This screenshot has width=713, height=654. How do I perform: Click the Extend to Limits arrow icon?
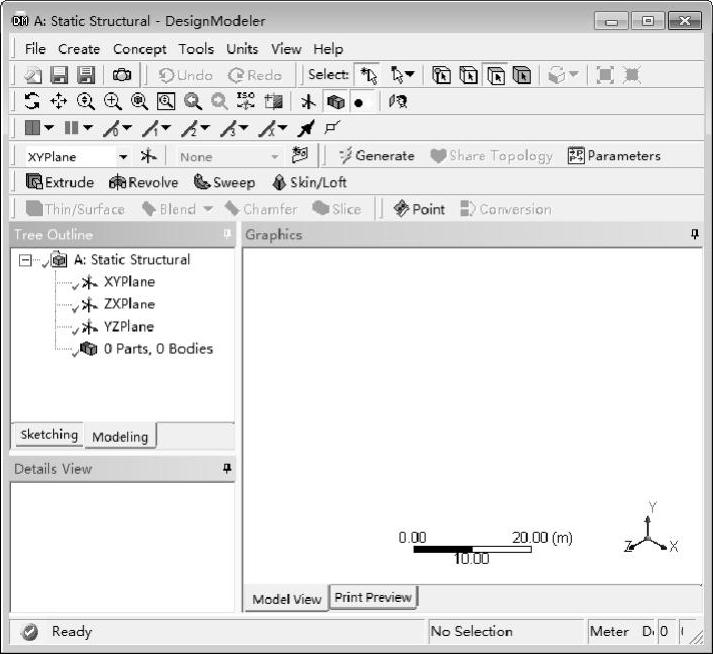[x=306, y=129]
